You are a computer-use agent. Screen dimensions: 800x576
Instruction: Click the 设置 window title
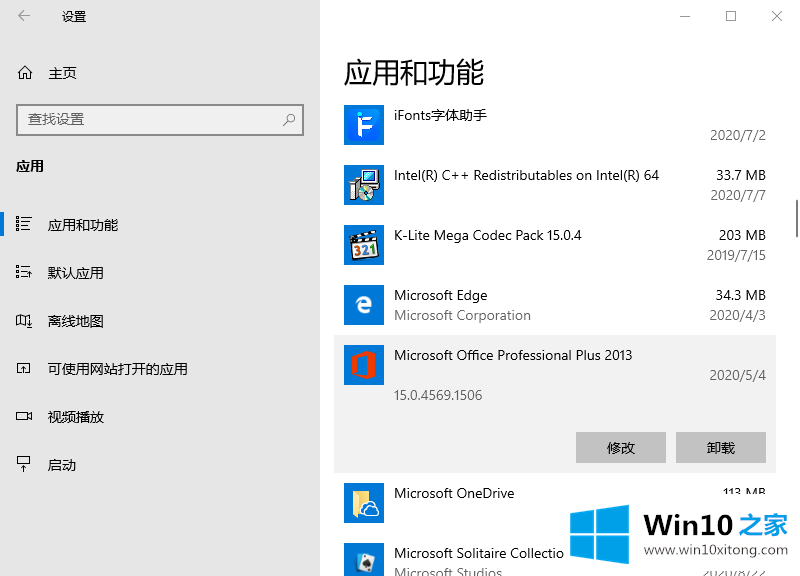[74, 17]
